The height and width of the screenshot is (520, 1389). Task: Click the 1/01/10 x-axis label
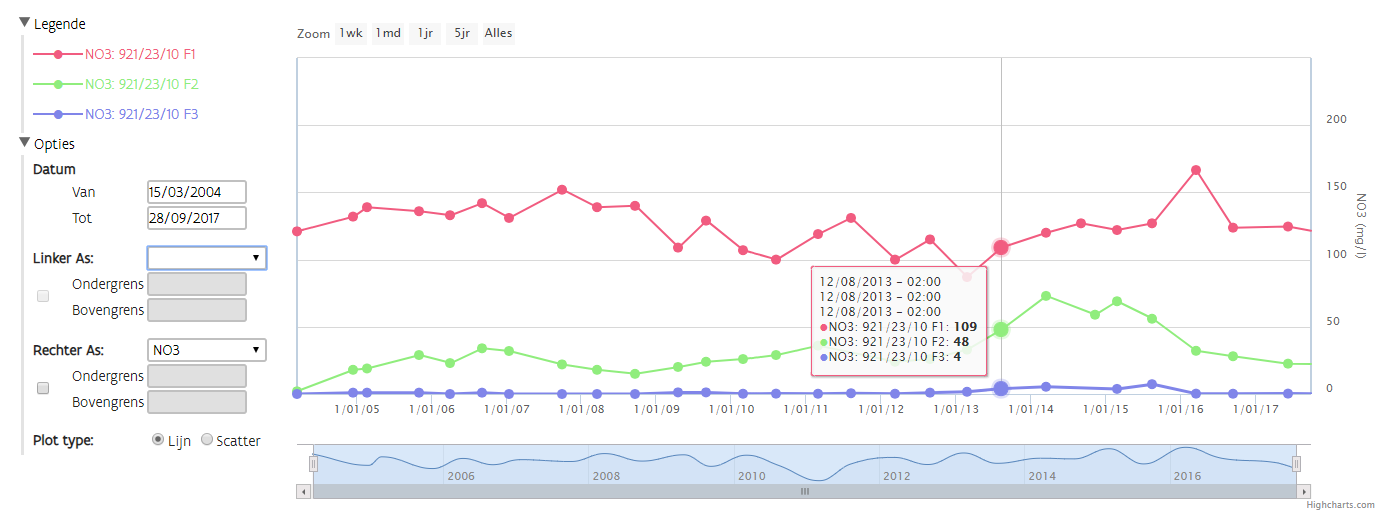pos(731,409)
